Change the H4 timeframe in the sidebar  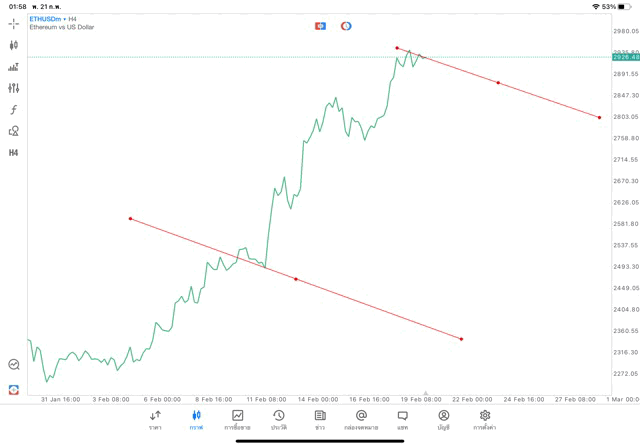click(14, 153)
